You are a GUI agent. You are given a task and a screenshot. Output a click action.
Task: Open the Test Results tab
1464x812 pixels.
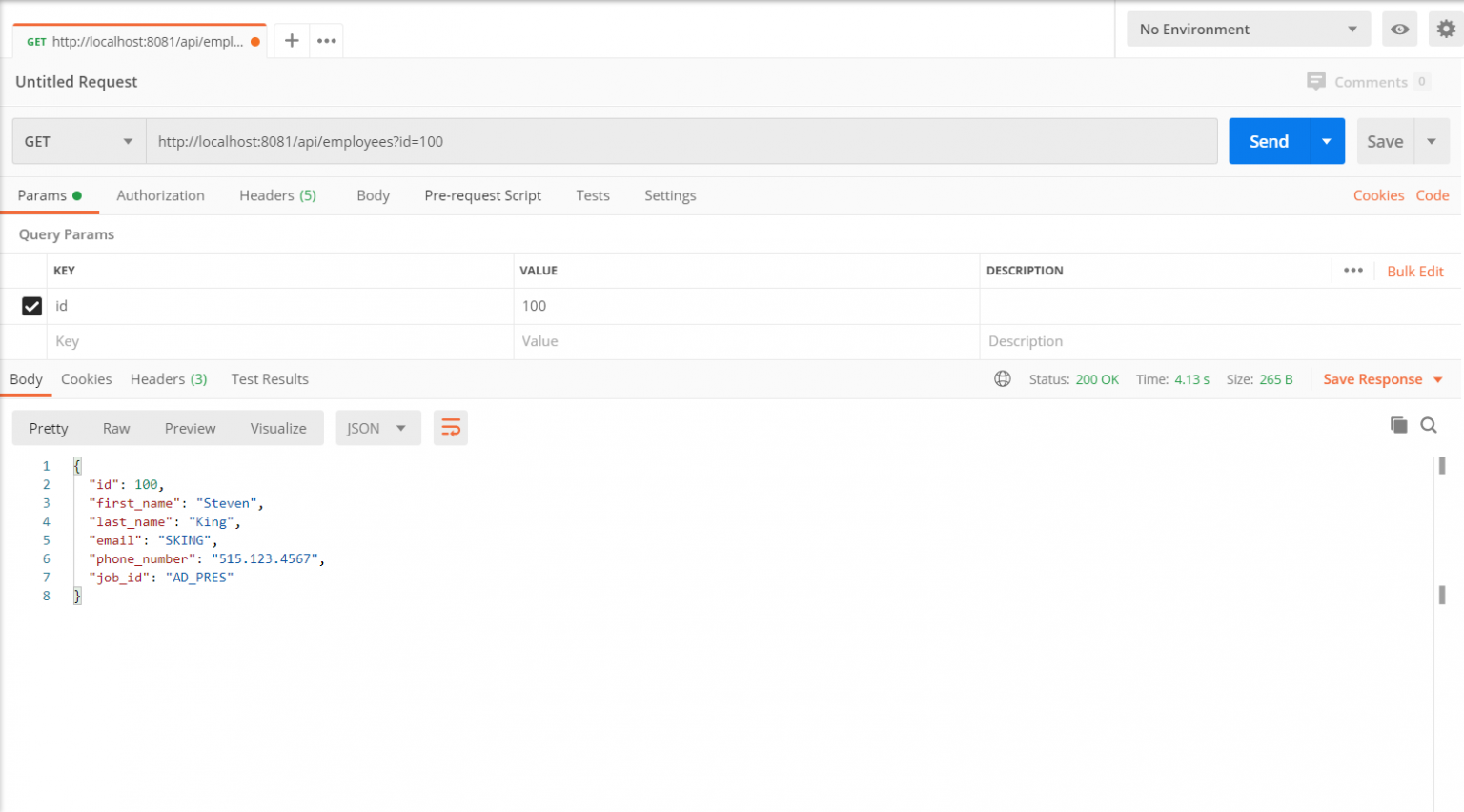click(x=270, y=379)
